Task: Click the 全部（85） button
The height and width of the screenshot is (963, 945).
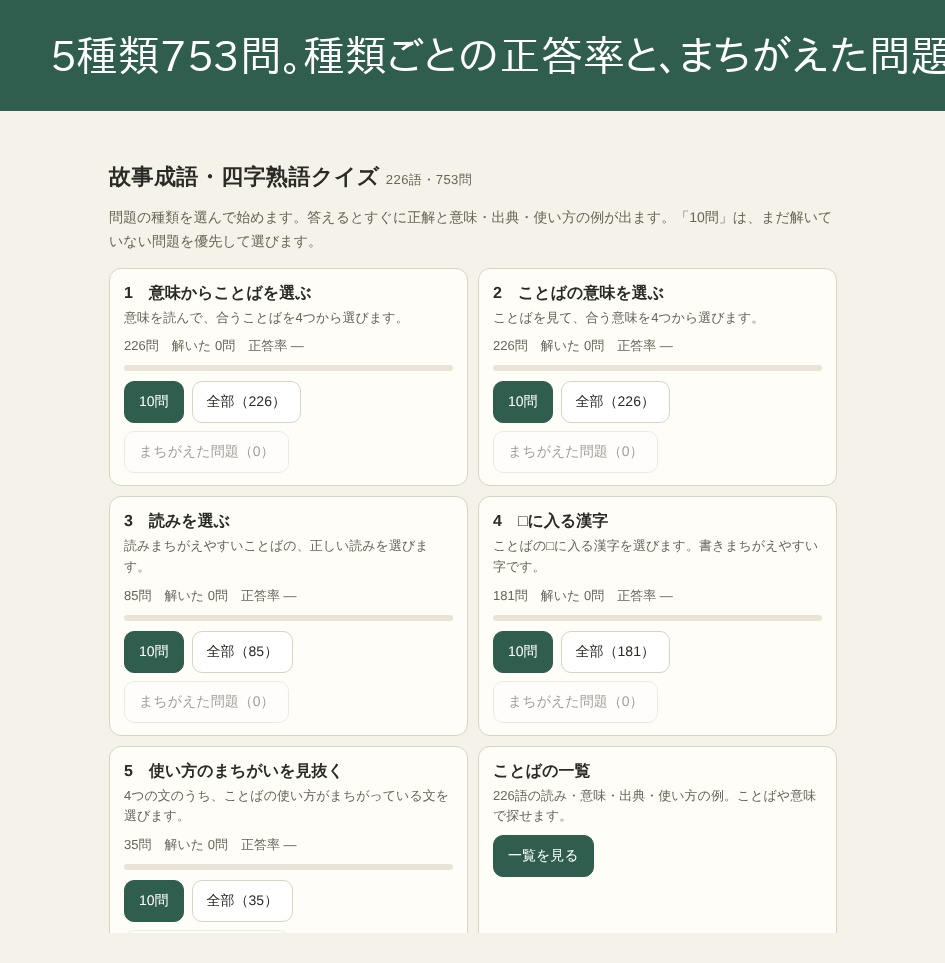Action: point(242,652)
